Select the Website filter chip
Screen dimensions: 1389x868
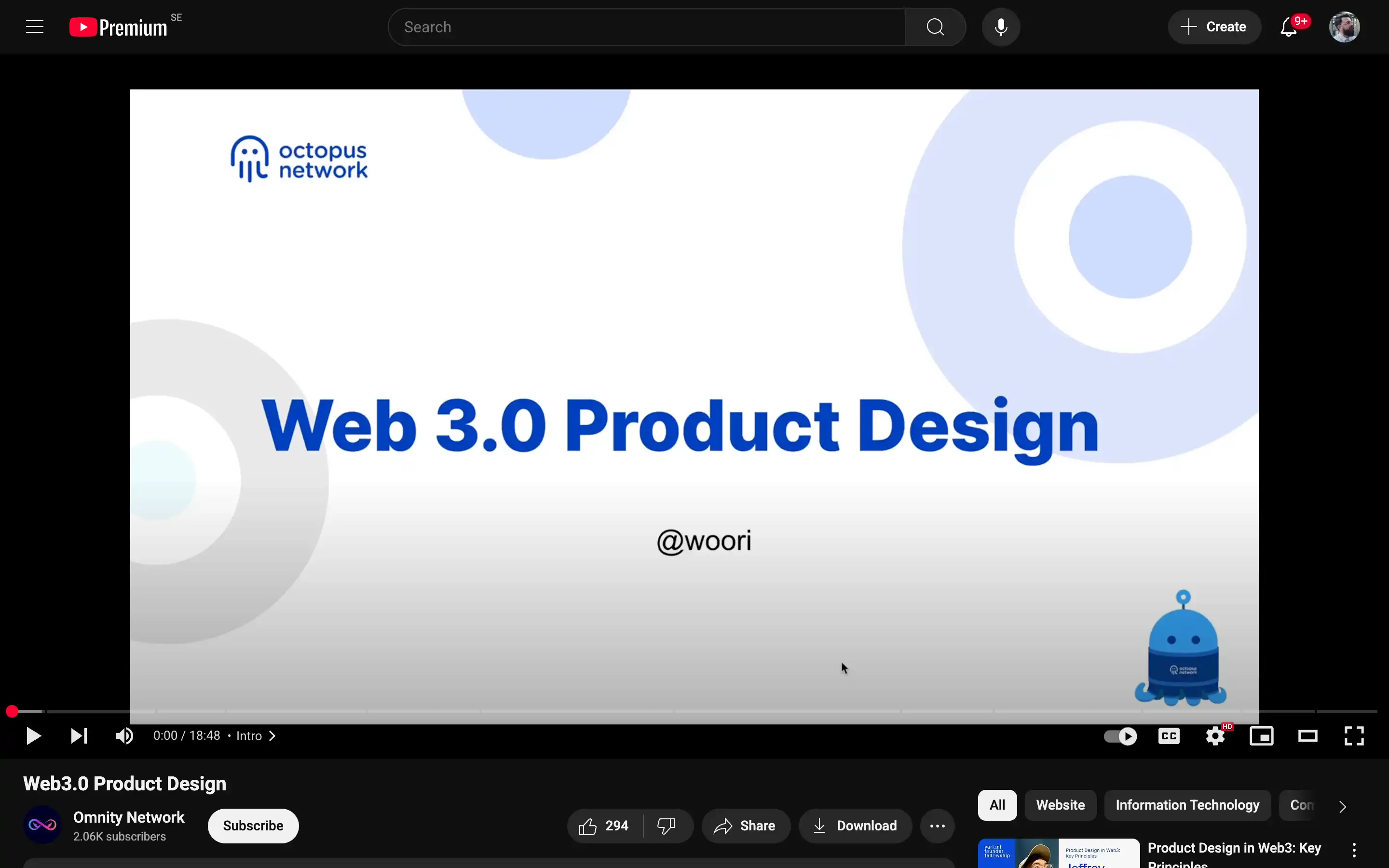(1060, 805)
